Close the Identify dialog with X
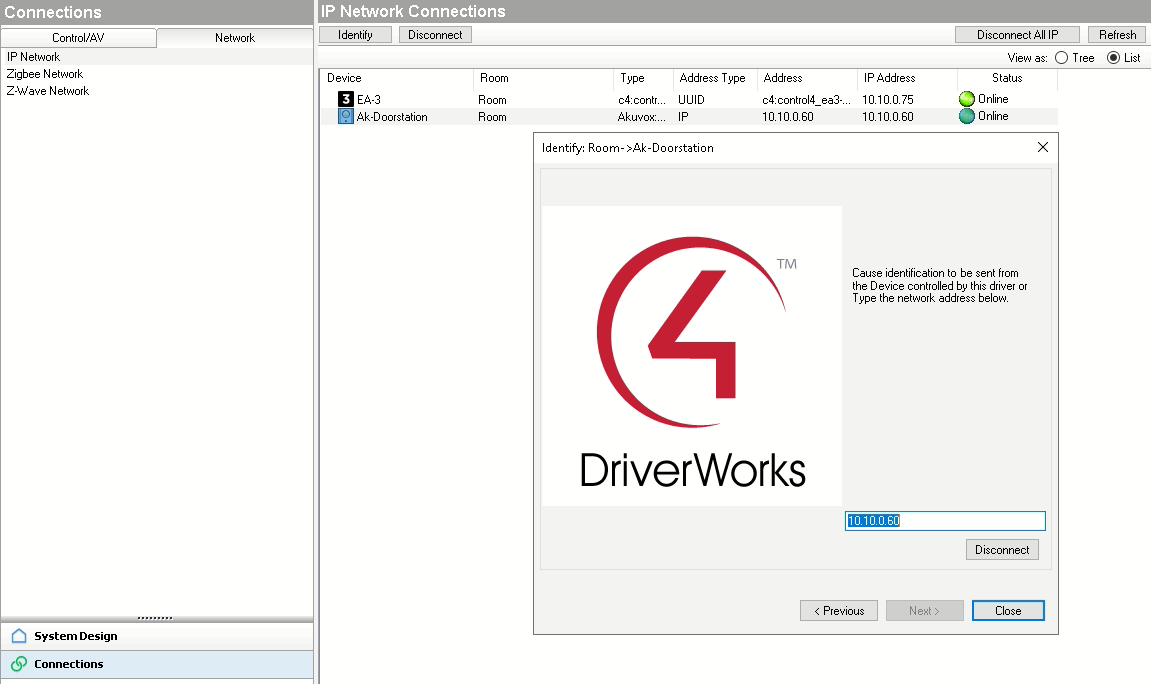1151x684 pixels. coord(1042,147)
